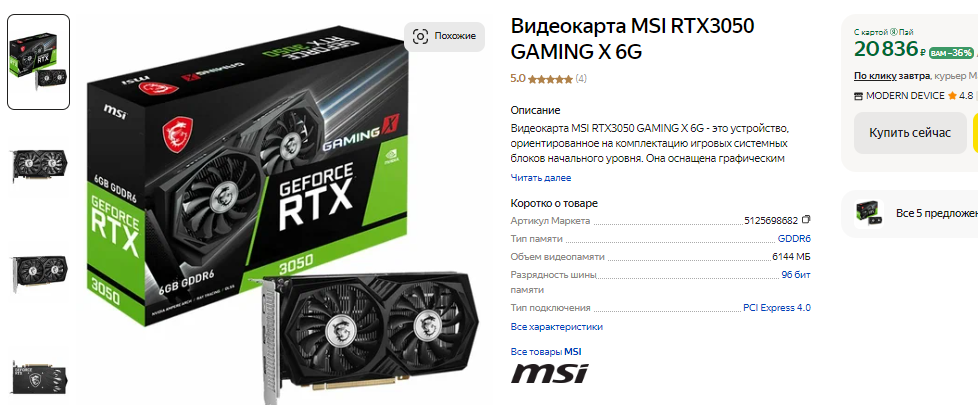Follow the PCI Express 4.0 link
Viewport: 978px width, 405px height.
[x=777, y=308]
